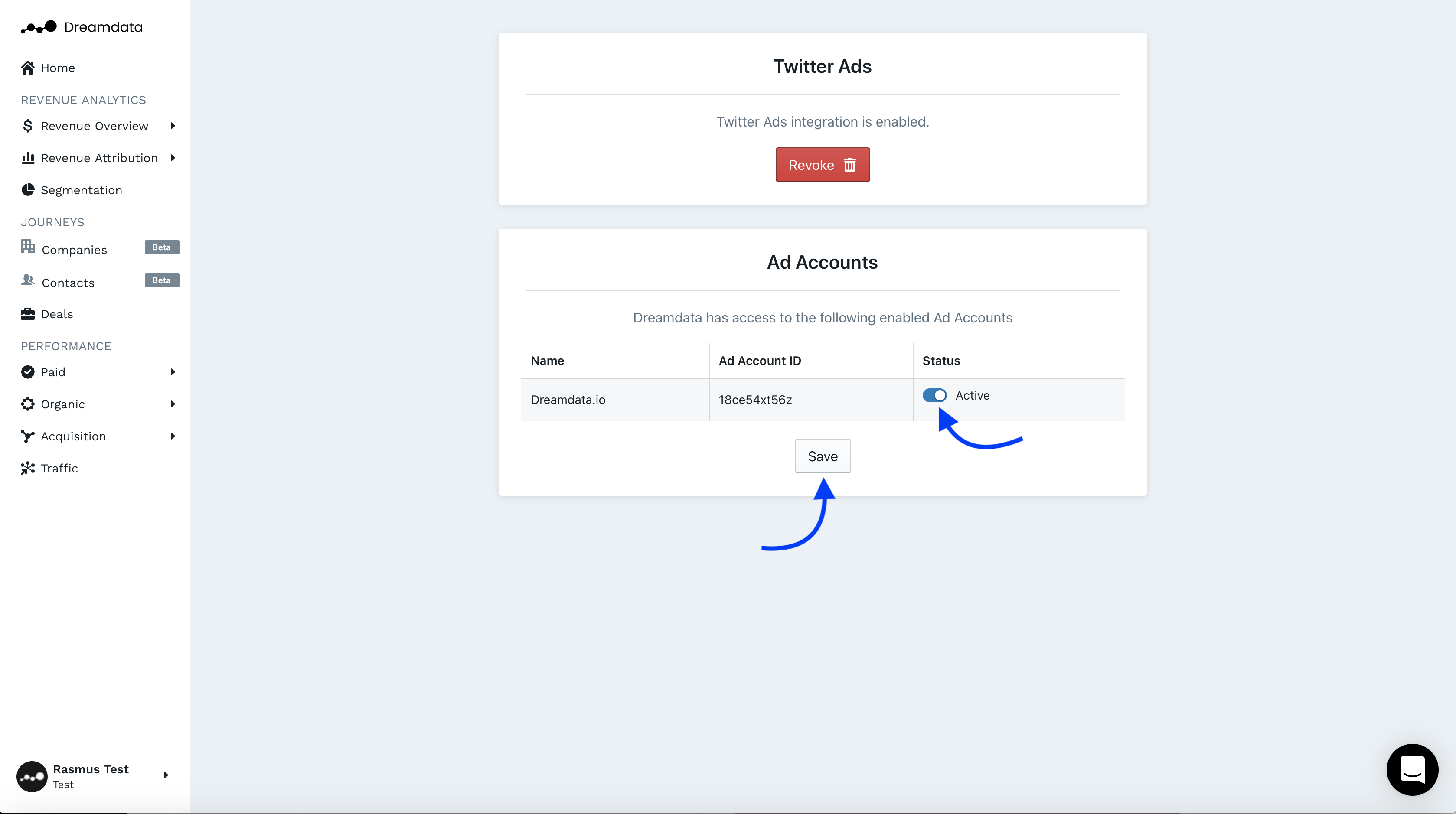Expand the Paid submenu arrow
This screenshot has height=814, width=1456.
point(173,372)
